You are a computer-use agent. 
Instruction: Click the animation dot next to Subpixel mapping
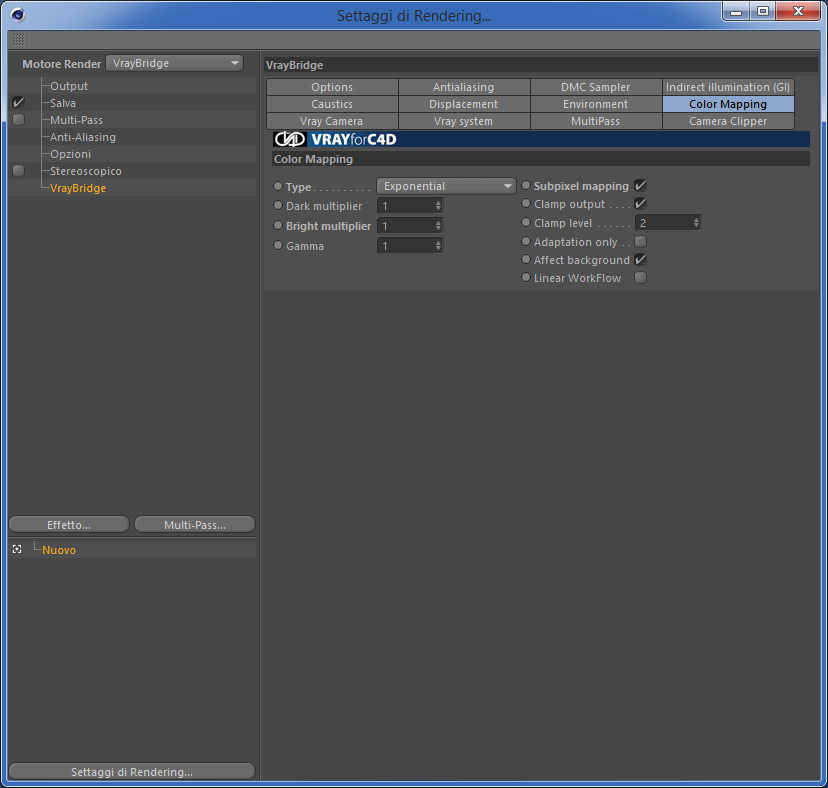coord(525,185)
